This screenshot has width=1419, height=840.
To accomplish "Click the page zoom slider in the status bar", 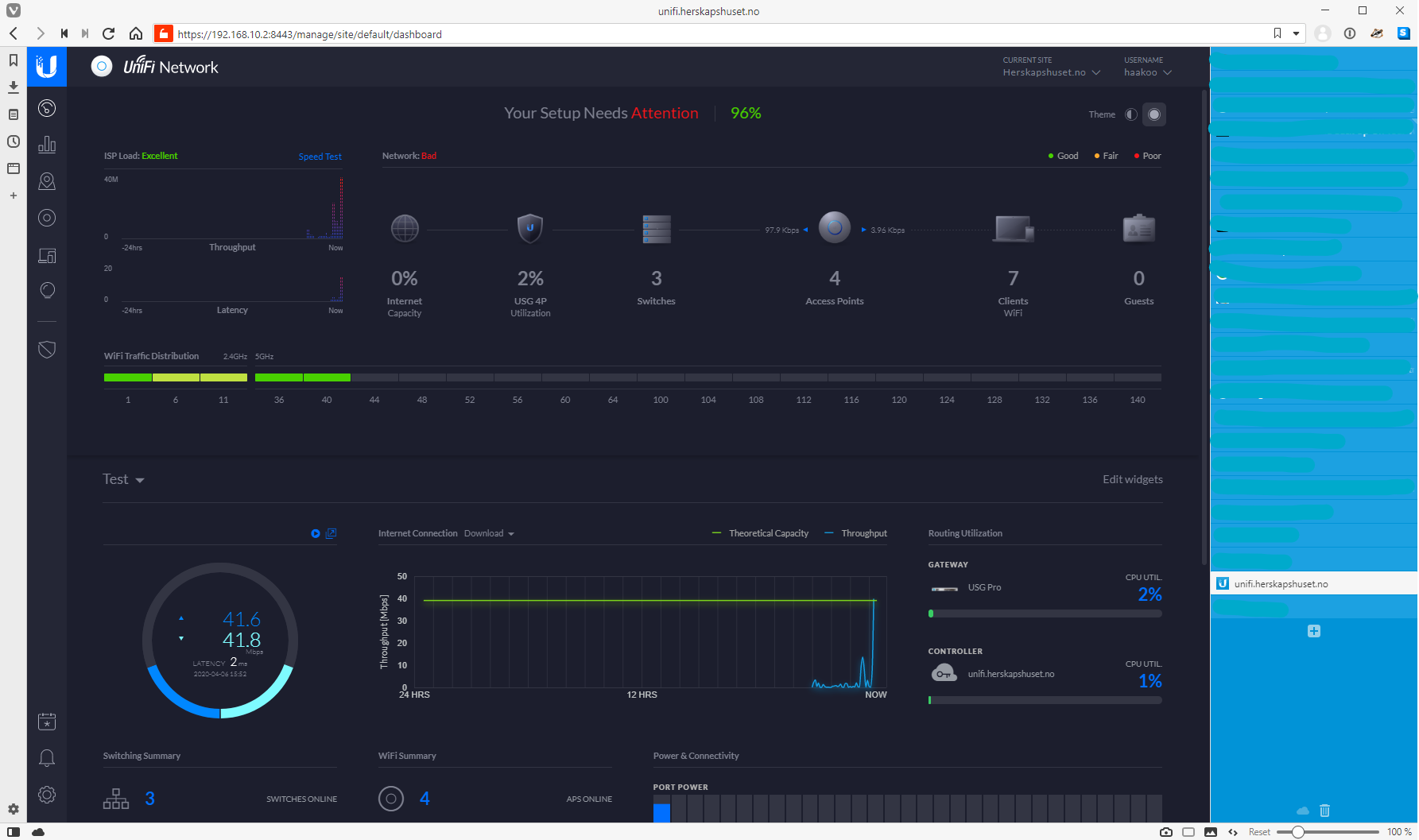I will 1326,832.
